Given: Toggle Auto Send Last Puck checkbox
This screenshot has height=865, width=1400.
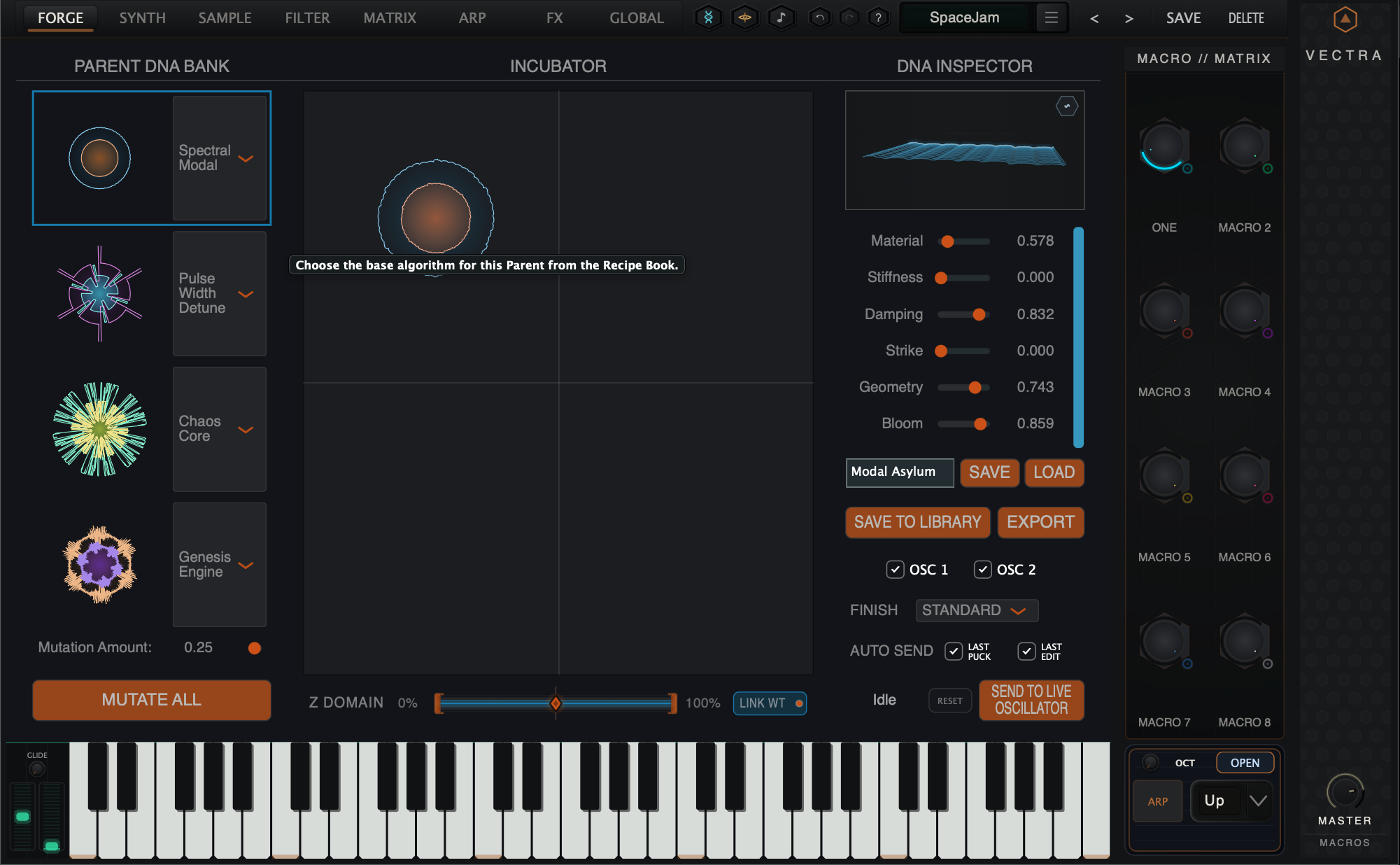Looking at the screenshot, I should [954, 652].
